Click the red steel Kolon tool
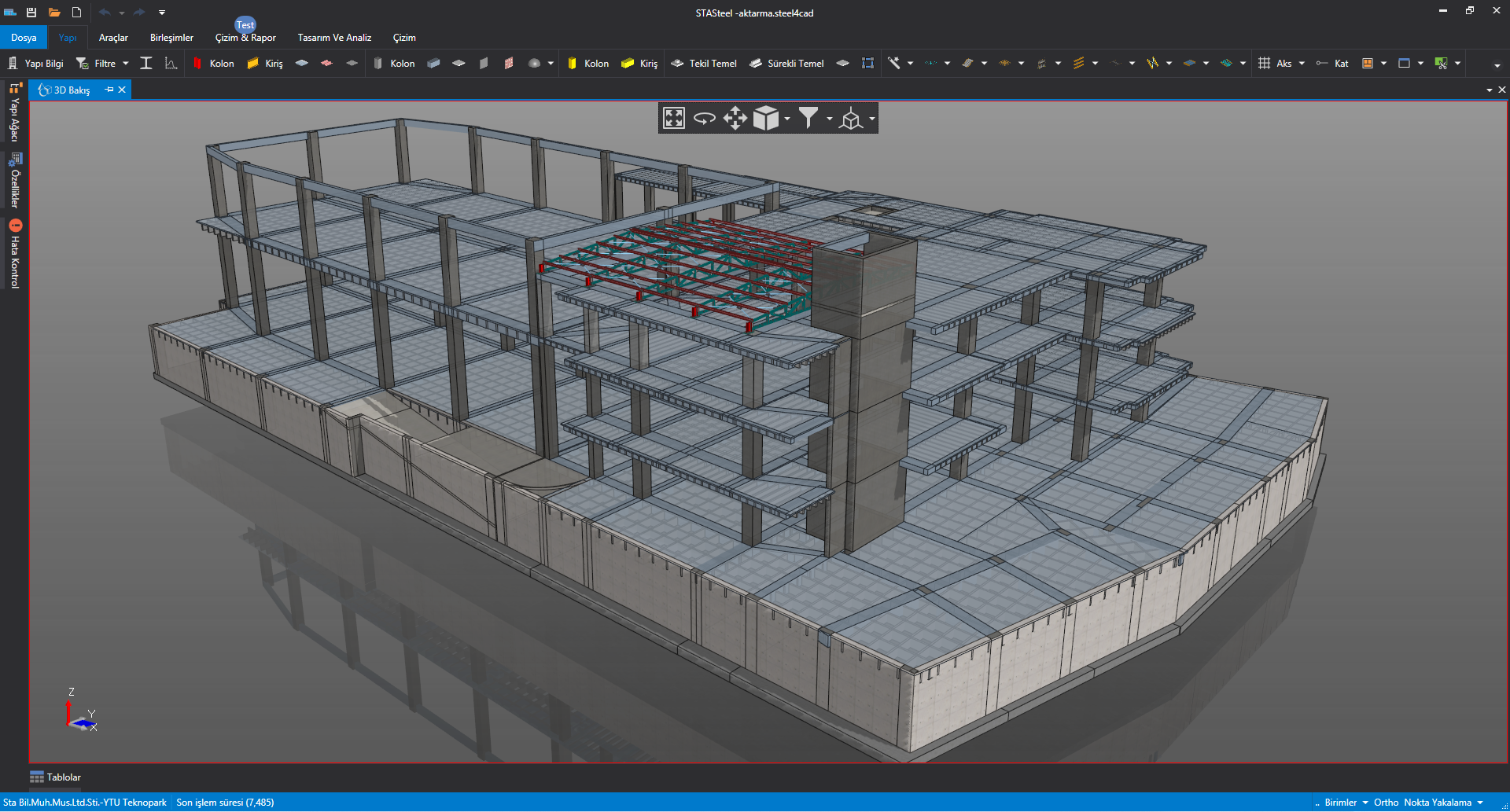Viewport: 1510px width, 812px height. [x=214, y=64]
